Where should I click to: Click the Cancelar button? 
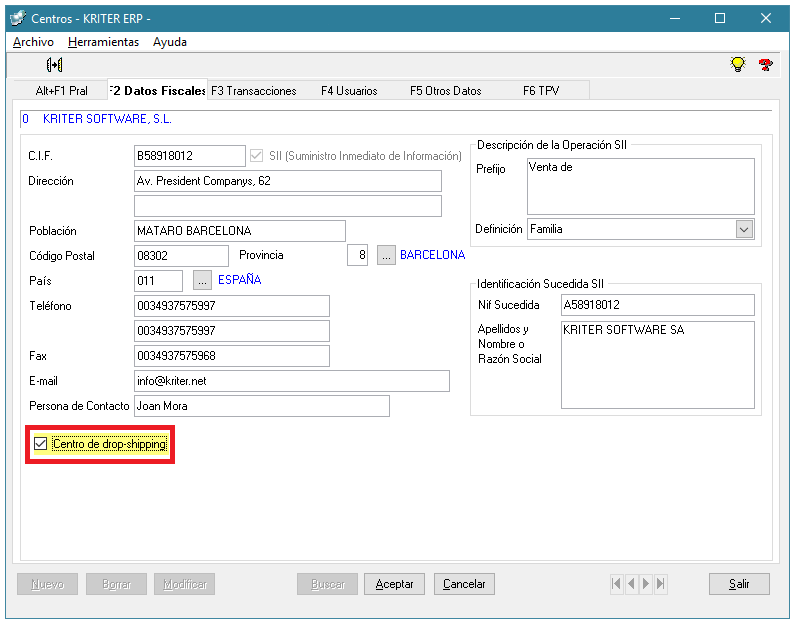point(464,584)
